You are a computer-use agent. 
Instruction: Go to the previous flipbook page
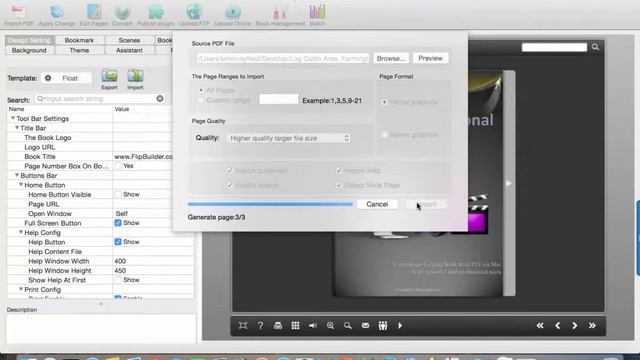(558, 325)
